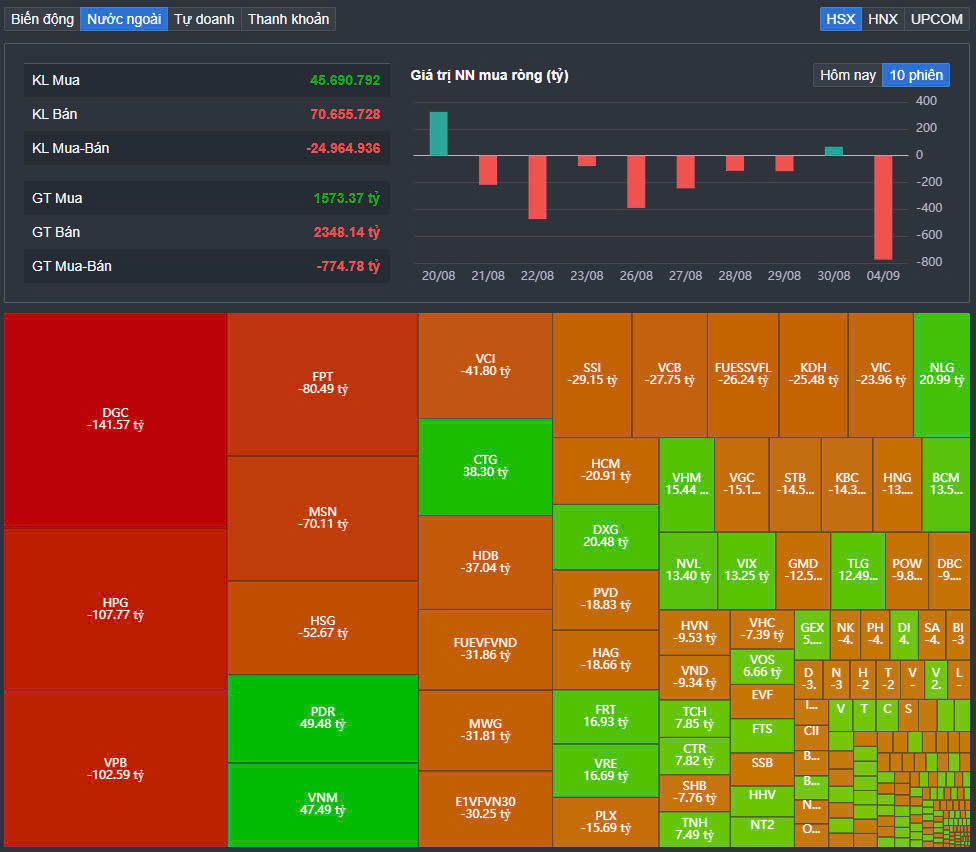Select the TCH 7.85 tỷ tile
Viewport: 976px width, 852px height.
click(x=694, y=718)
